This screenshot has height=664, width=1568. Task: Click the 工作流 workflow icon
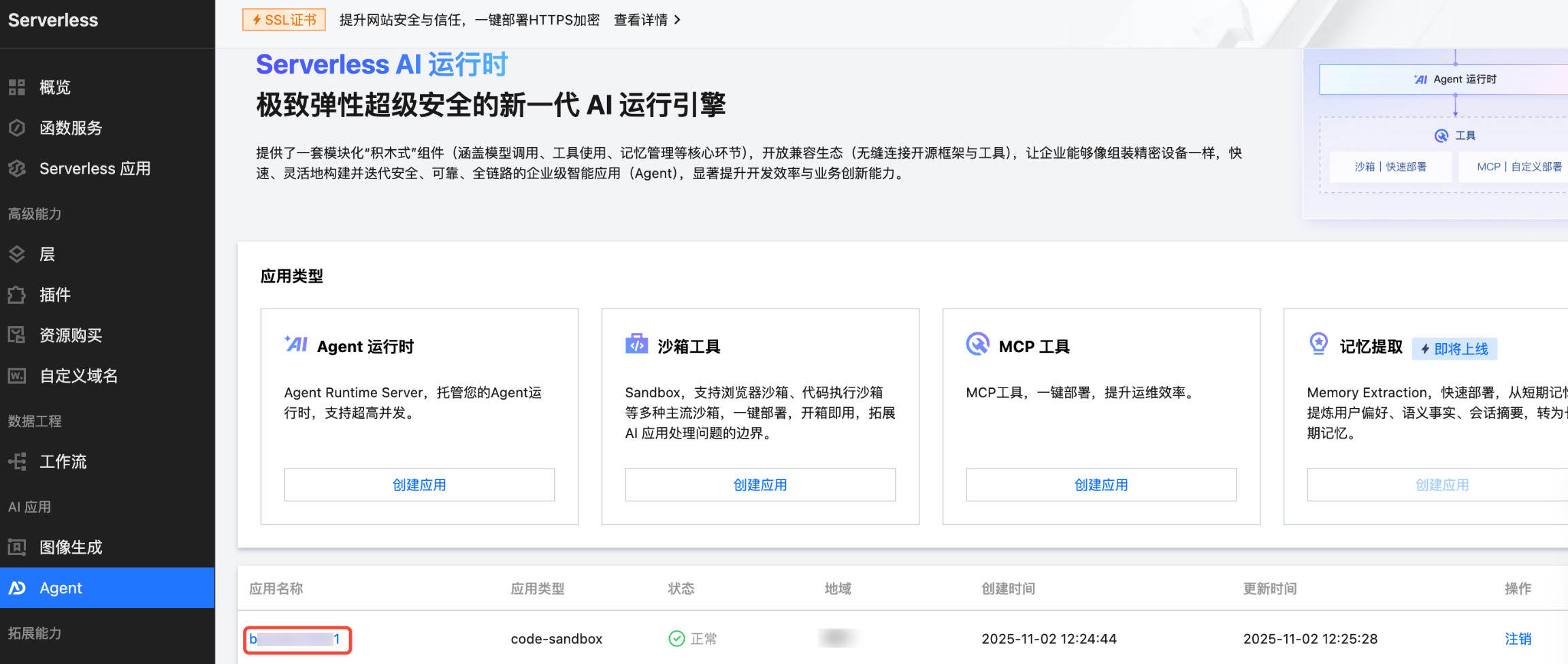(17, 462)
